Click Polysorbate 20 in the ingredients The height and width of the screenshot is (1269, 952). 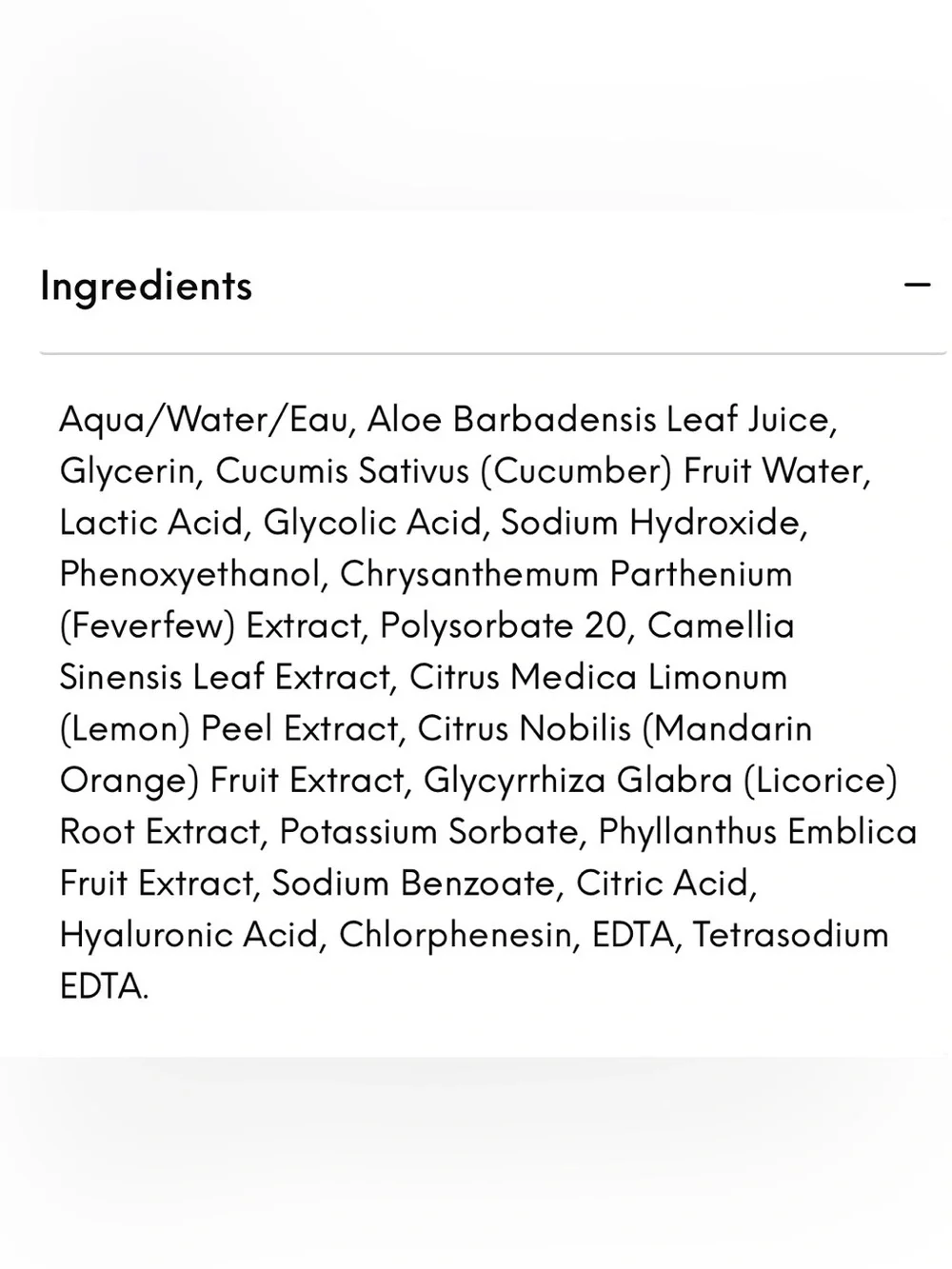pos(502,625)
